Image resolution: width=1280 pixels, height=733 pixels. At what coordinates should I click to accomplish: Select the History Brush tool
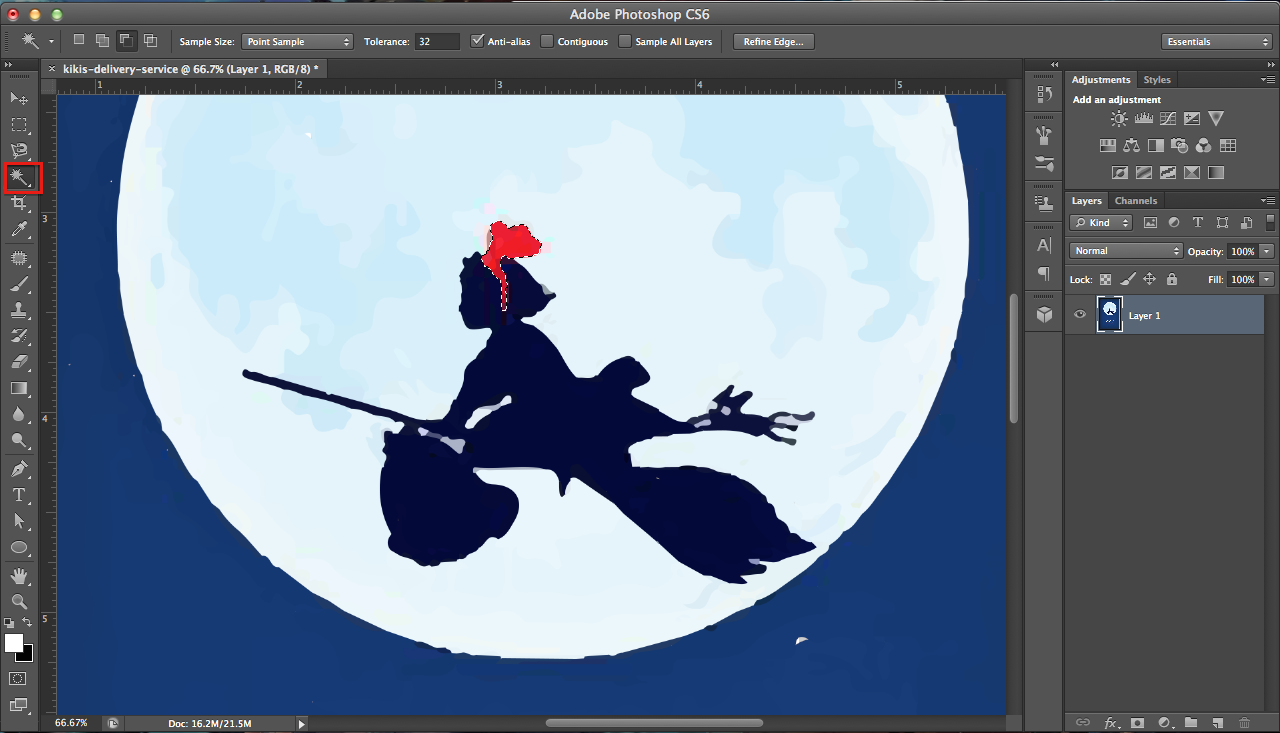tap(19, 337)
